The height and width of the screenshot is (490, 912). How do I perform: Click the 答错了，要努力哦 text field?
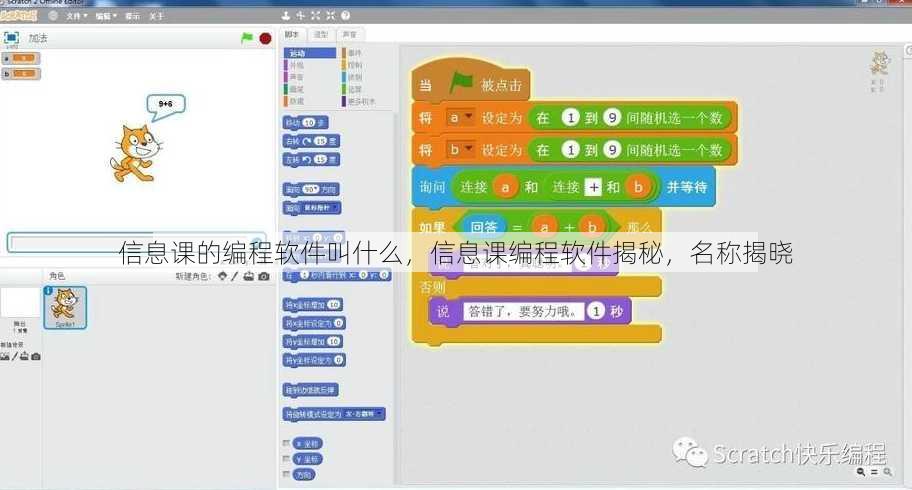coord(522,311)
